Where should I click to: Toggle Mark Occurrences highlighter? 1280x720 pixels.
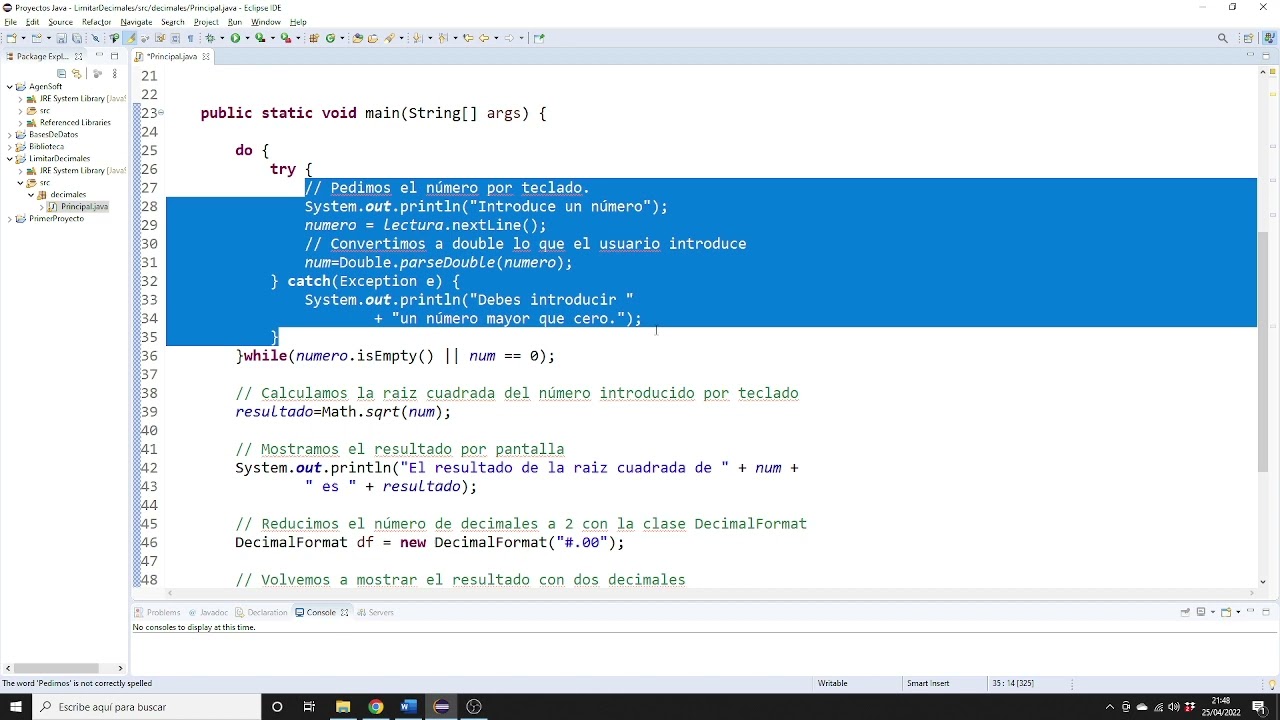pos(129,38)
